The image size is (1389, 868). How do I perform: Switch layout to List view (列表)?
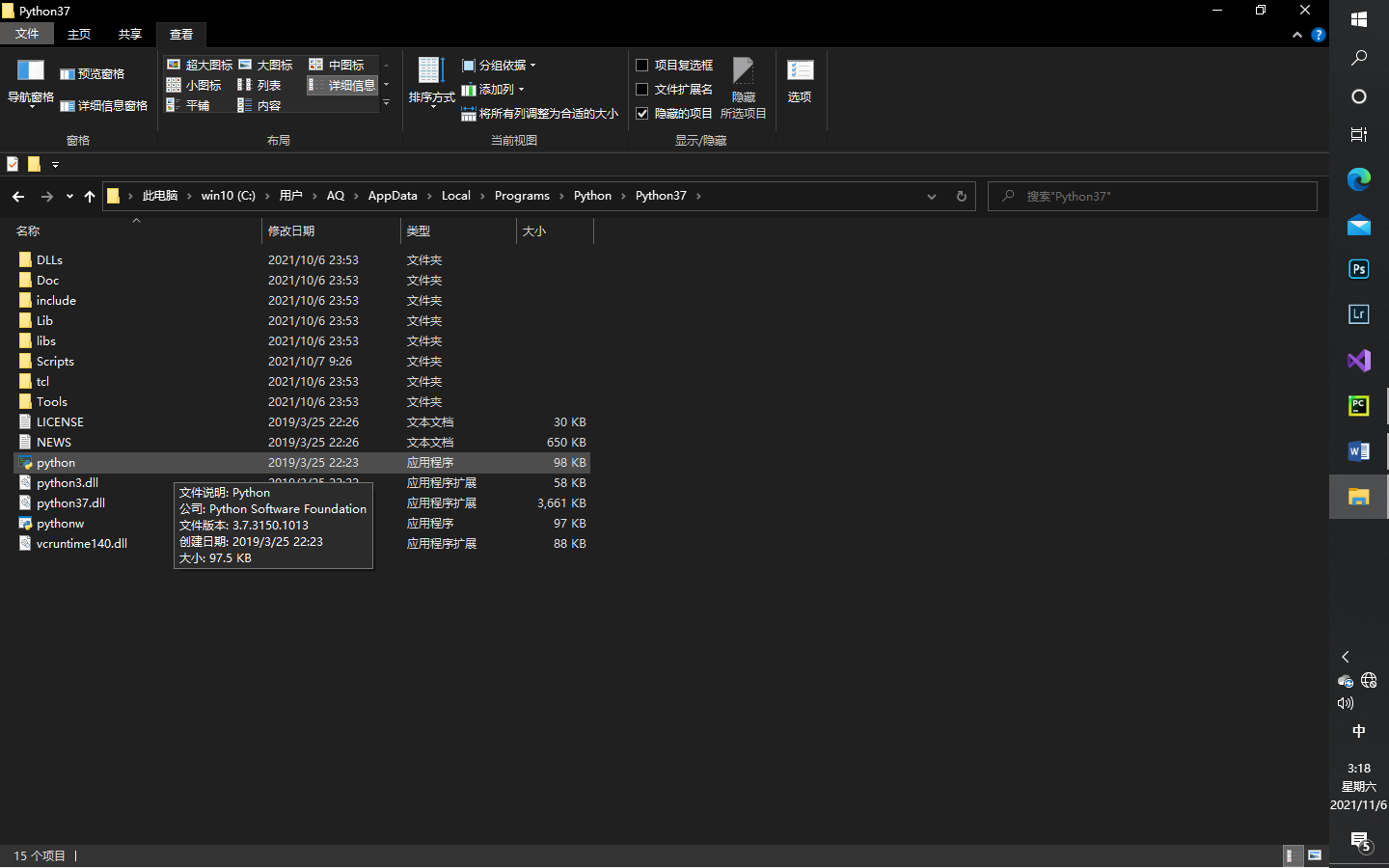tap(259, 85)
